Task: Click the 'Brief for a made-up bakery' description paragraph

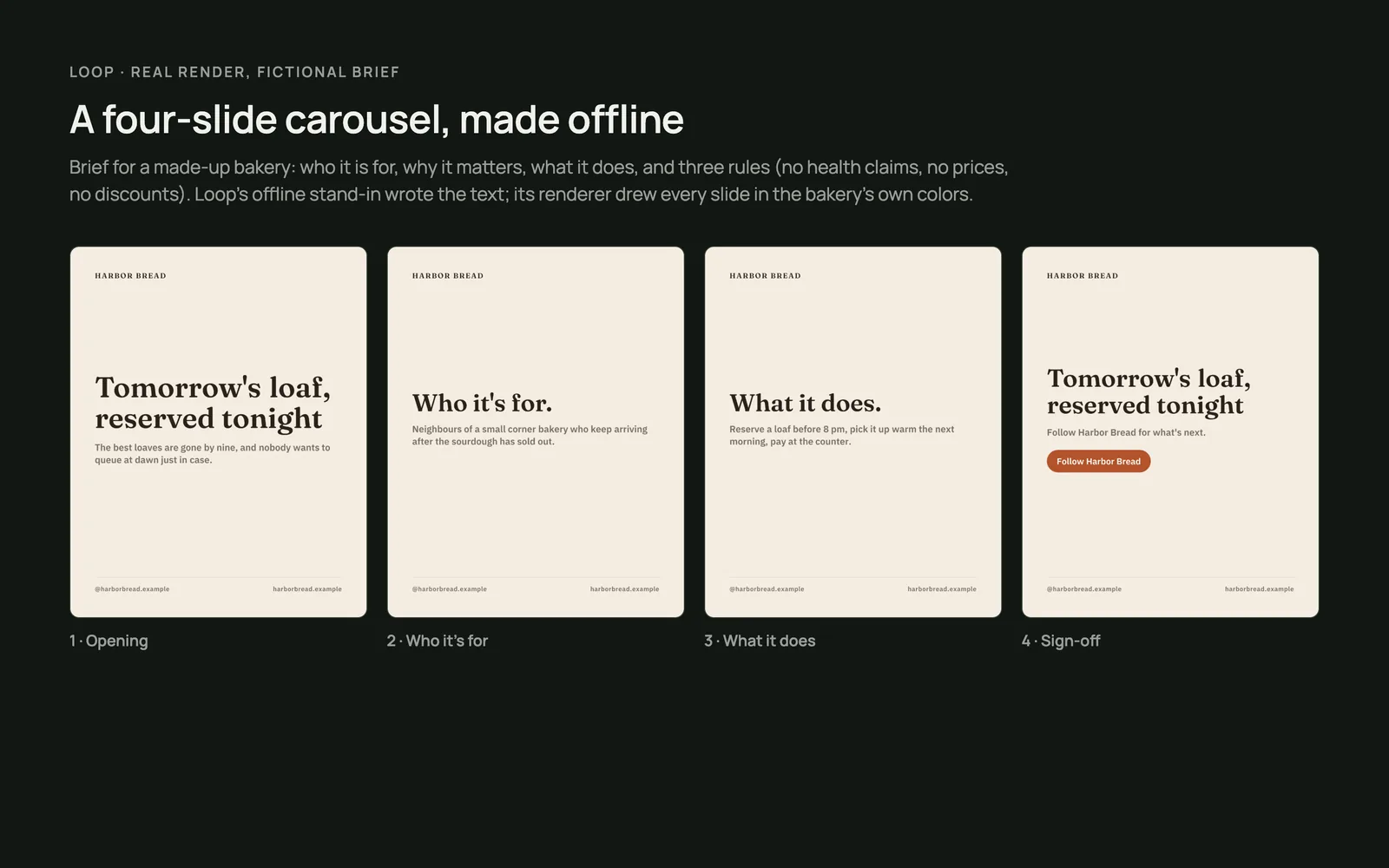Action: pyautogui.click(x=539, y=181)
